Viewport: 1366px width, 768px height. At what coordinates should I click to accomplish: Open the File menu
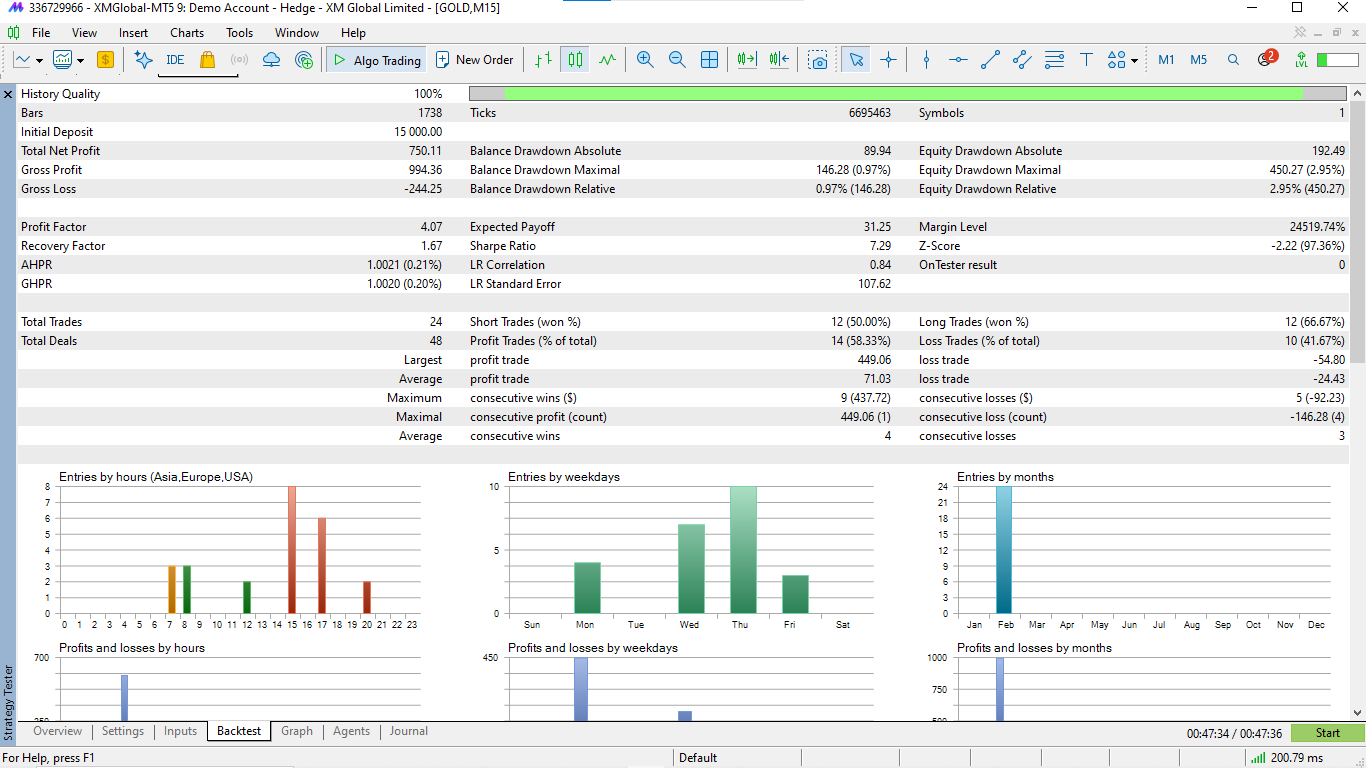click(x=41, y=33)
